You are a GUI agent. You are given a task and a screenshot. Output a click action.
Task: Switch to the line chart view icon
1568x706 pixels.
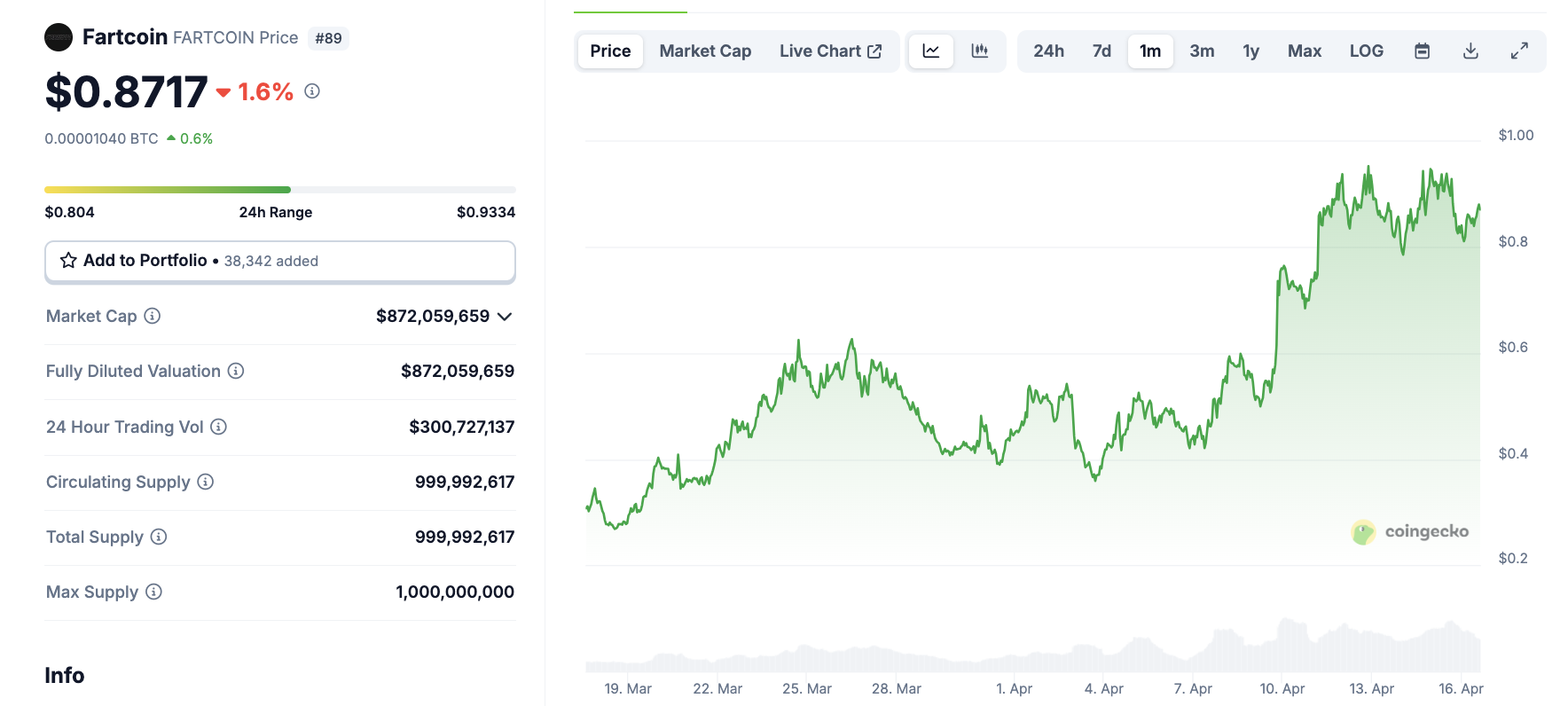point(930,51)
